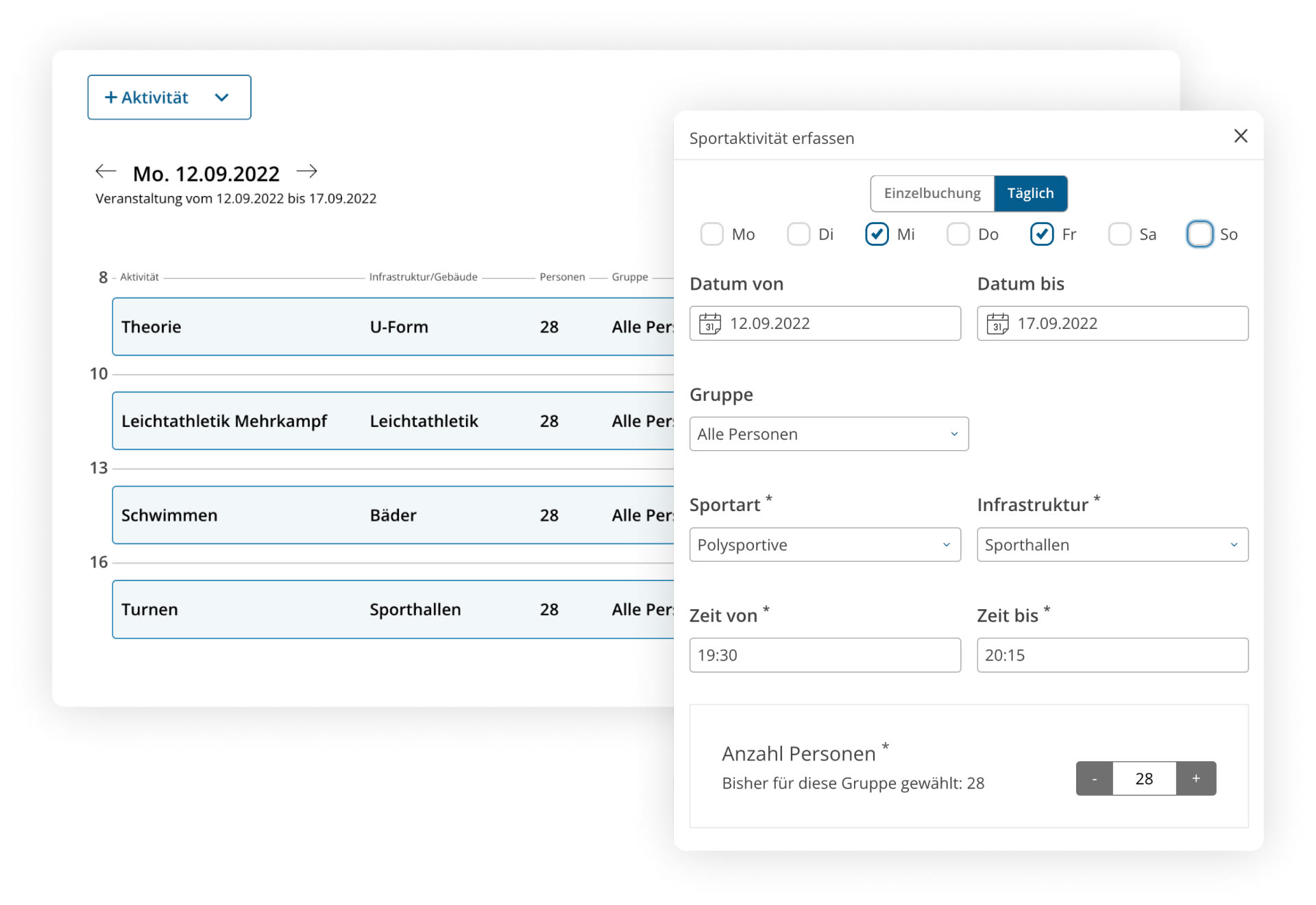The height and width of the screenshot is (905, 1316).
Task: Expand the + Aktivität dropdown button
Action: 169,97
